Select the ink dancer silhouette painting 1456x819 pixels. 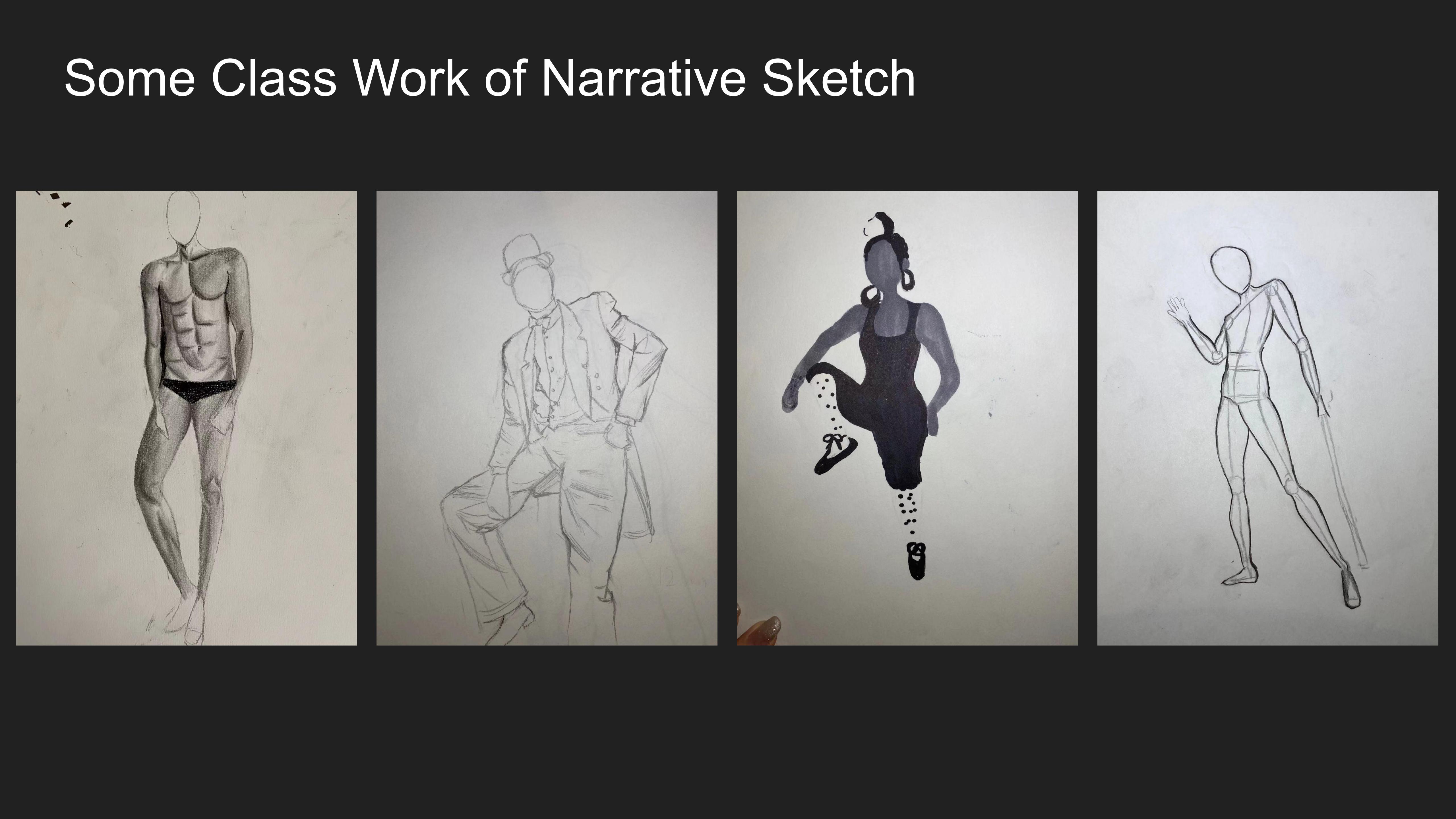[907, 418]
